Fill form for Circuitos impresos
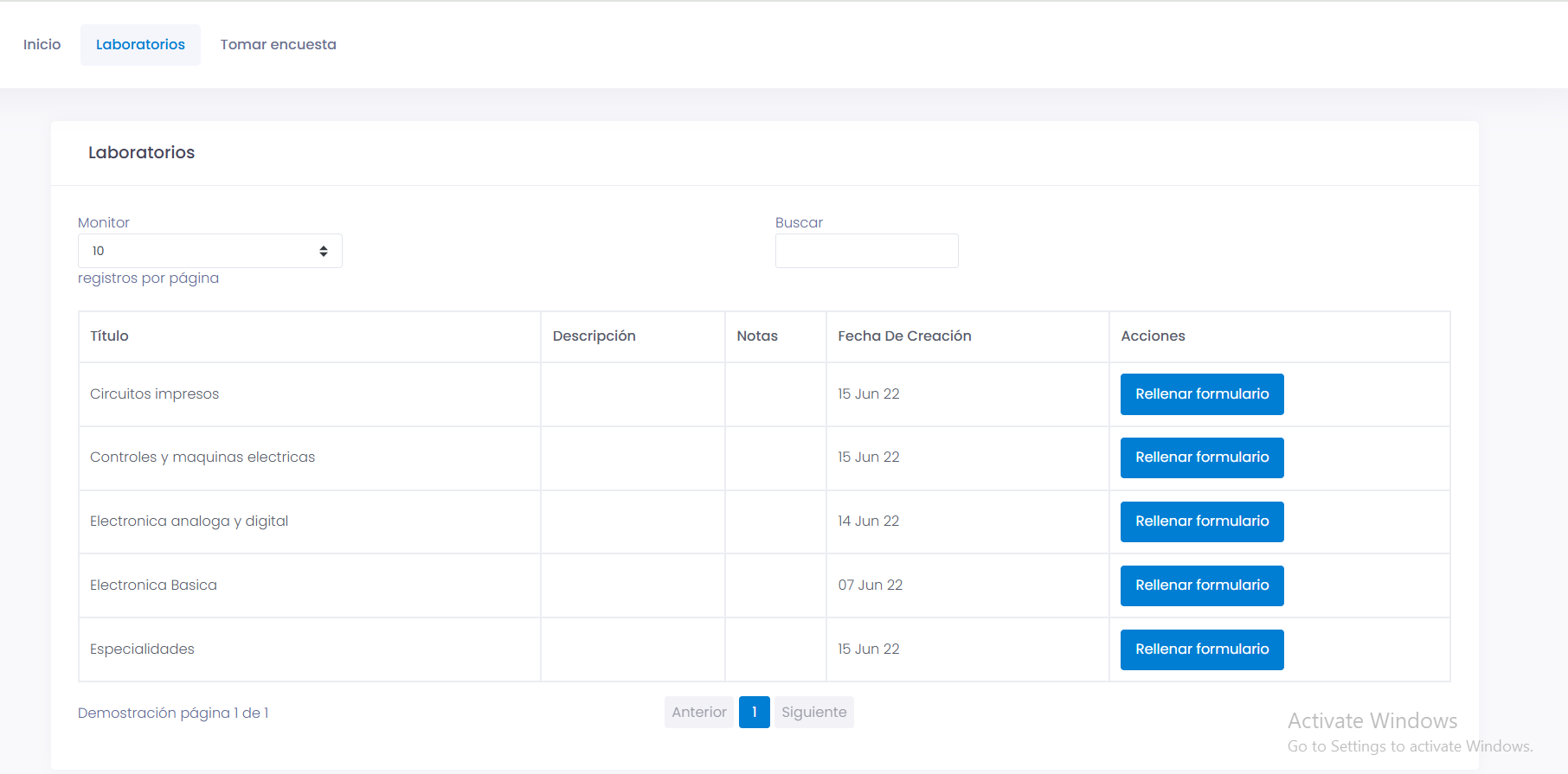The image size is (1568, 774). [x=1201, y=394]
